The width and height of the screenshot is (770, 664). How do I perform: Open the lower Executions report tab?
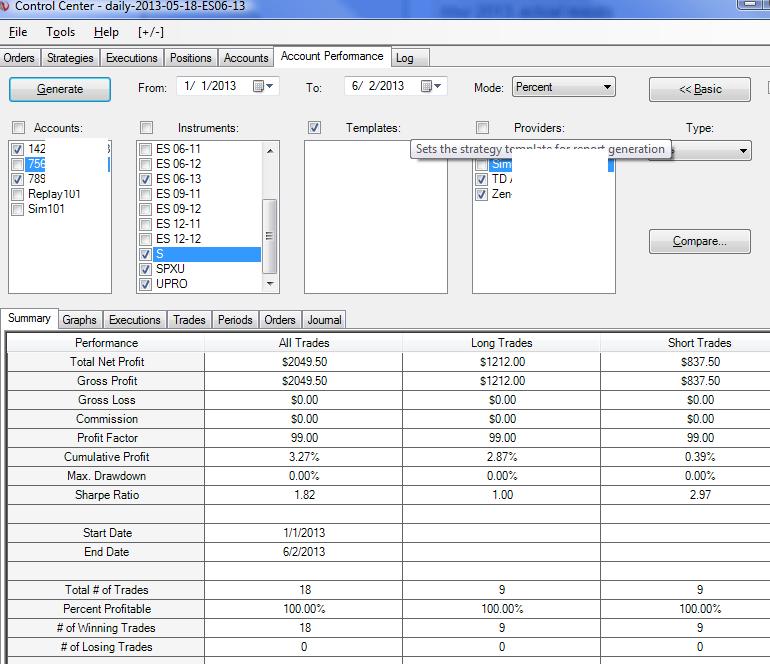pos(135,320)
